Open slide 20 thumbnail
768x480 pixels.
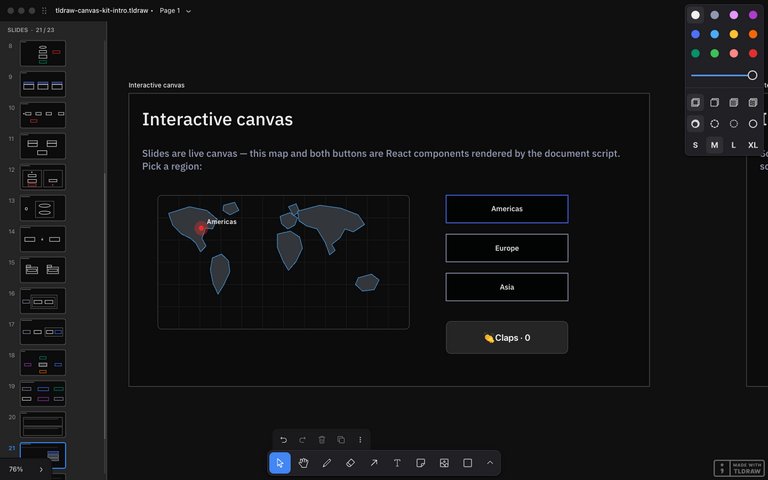(x=43, y=425)
